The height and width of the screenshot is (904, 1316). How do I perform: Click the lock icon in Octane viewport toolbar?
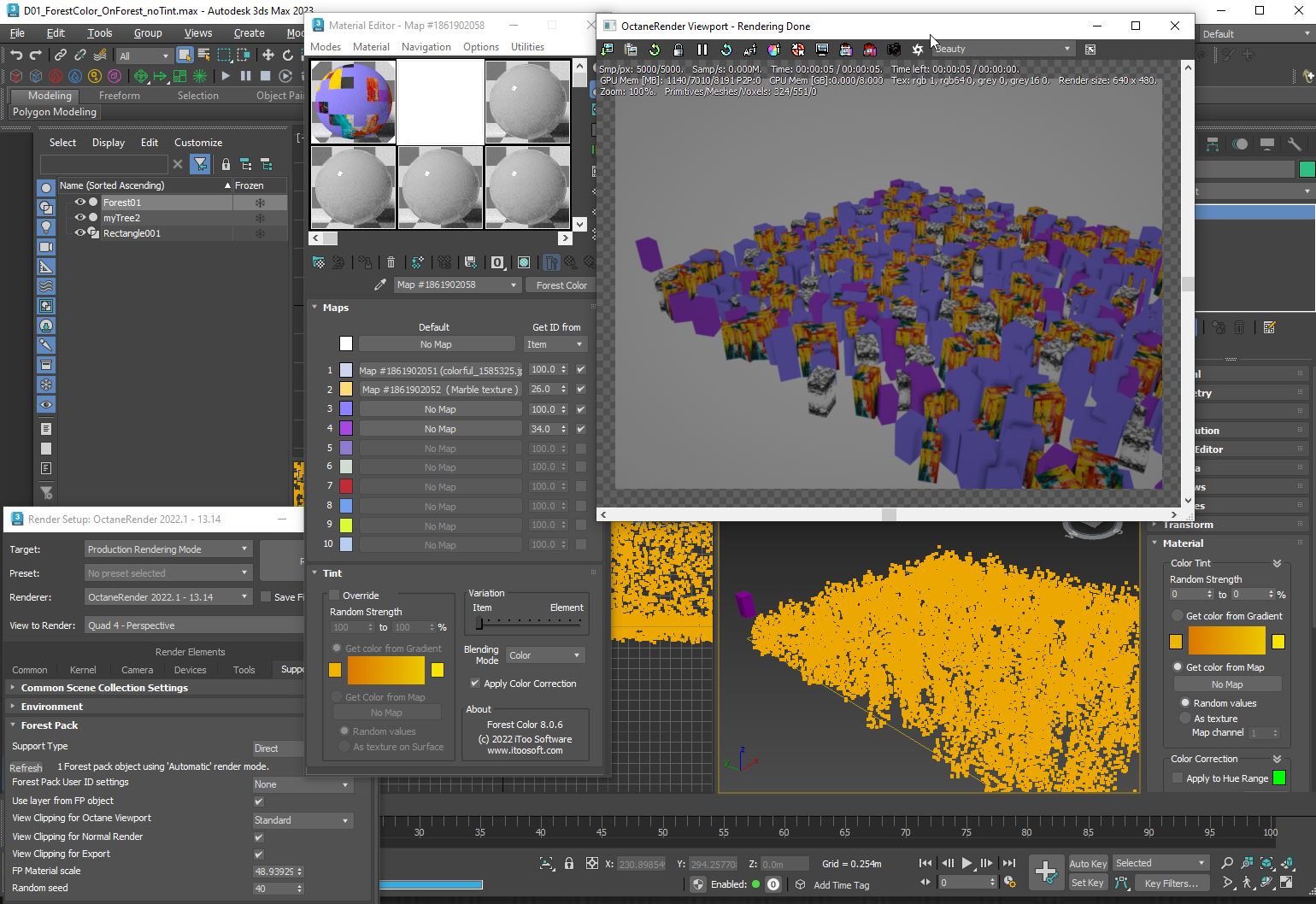point(678,50)
